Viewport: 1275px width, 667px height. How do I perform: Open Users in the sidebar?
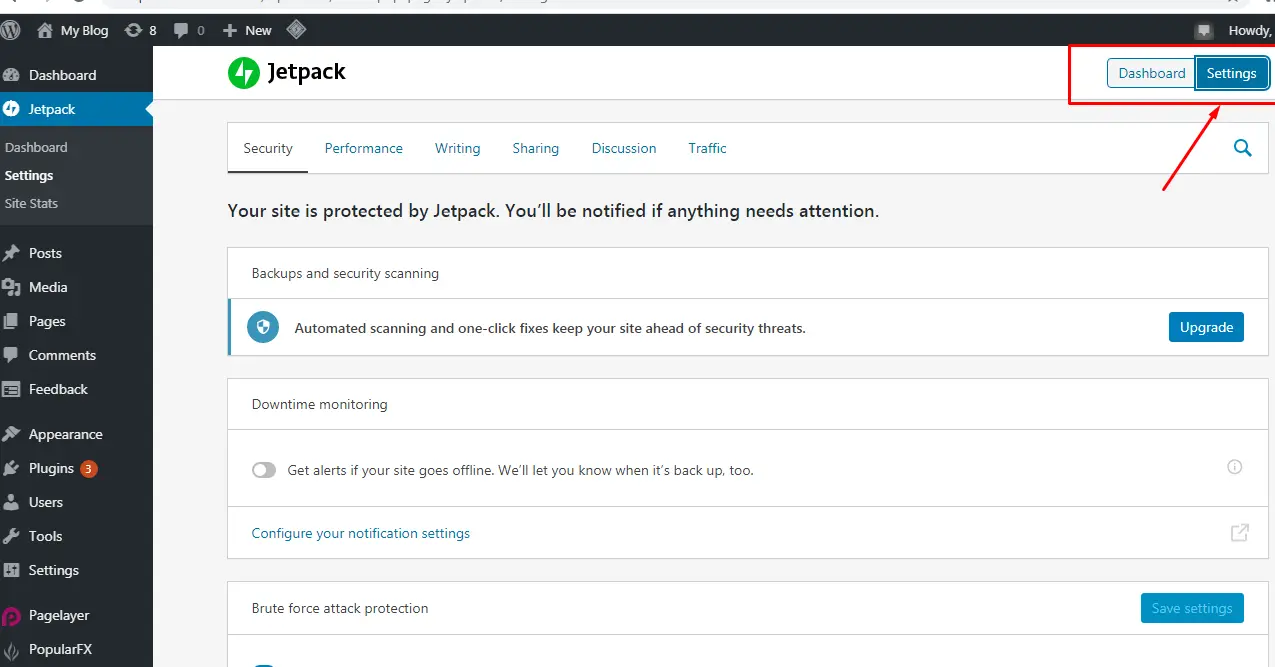[x=76, y=502]
